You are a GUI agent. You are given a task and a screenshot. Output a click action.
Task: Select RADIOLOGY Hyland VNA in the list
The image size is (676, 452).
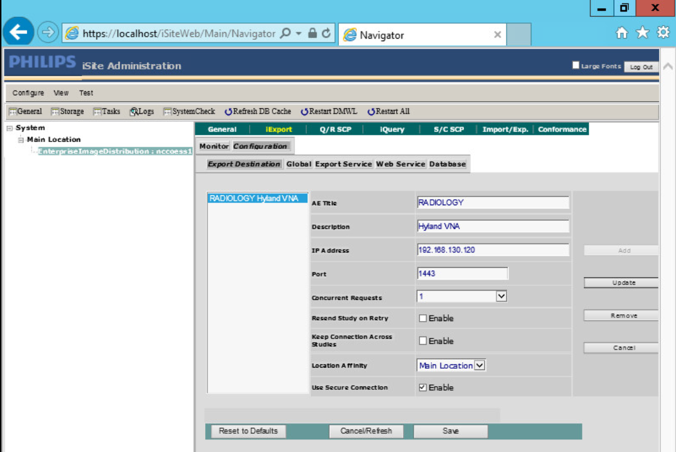(x=257, y=198)
